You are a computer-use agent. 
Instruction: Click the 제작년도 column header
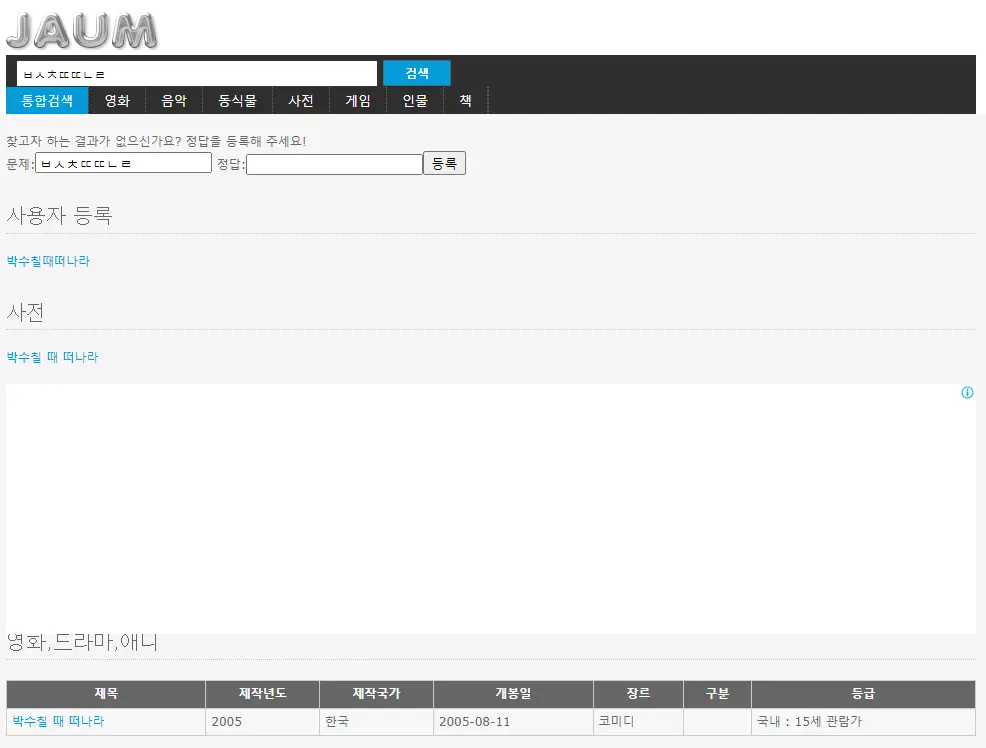(262, 694)
